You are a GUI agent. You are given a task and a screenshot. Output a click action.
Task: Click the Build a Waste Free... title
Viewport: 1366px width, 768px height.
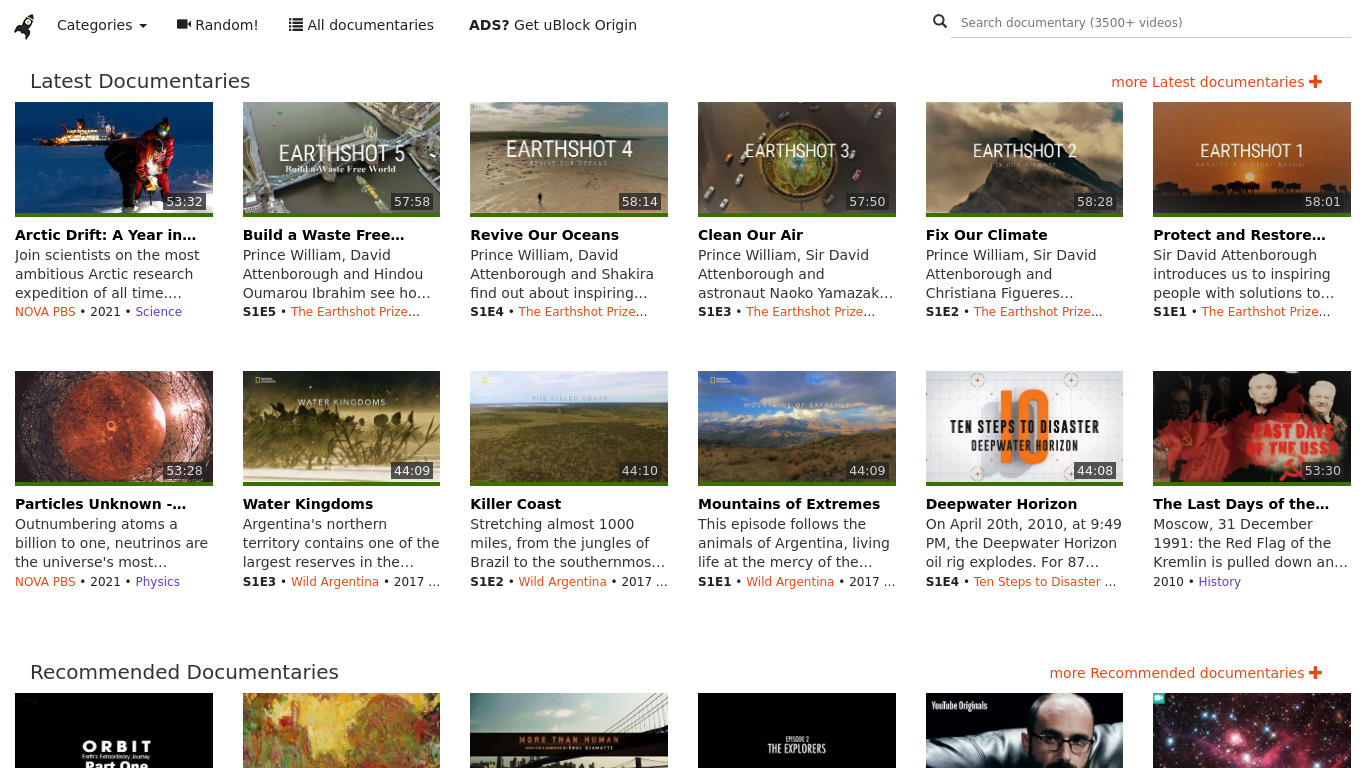[324, 235]
